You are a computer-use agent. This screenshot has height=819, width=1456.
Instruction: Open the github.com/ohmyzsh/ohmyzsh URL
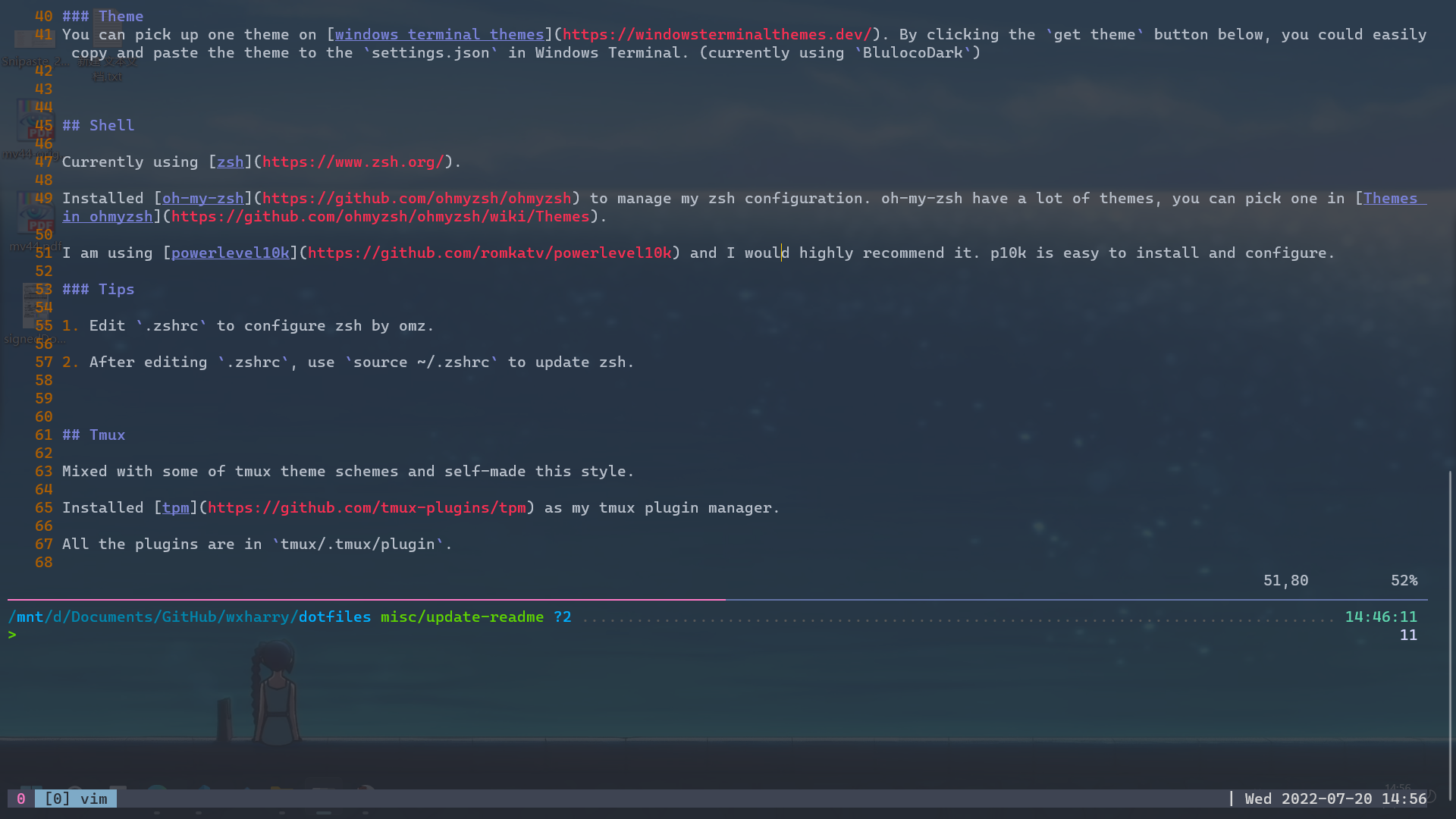(x=417, y=199)
